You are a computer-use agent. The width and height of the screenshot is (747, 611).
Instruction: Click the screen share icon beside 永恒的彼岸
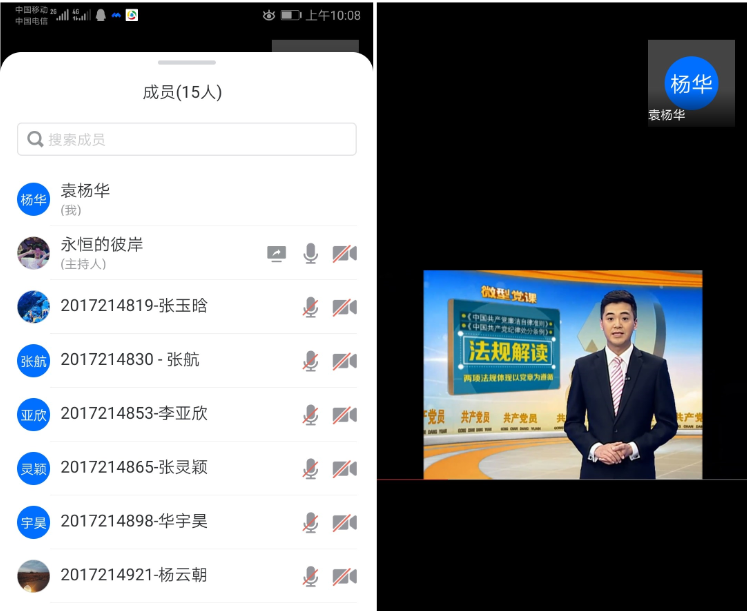pyautogui.click(x=277, y=254)
